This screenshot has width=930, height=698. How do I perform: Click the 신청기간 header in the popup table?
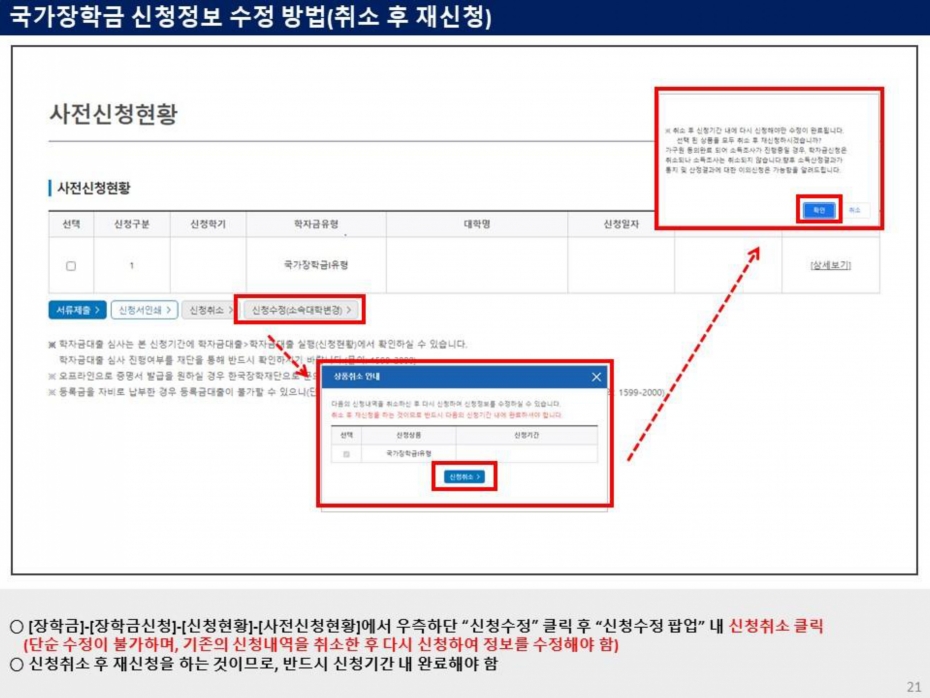[527, 436]
